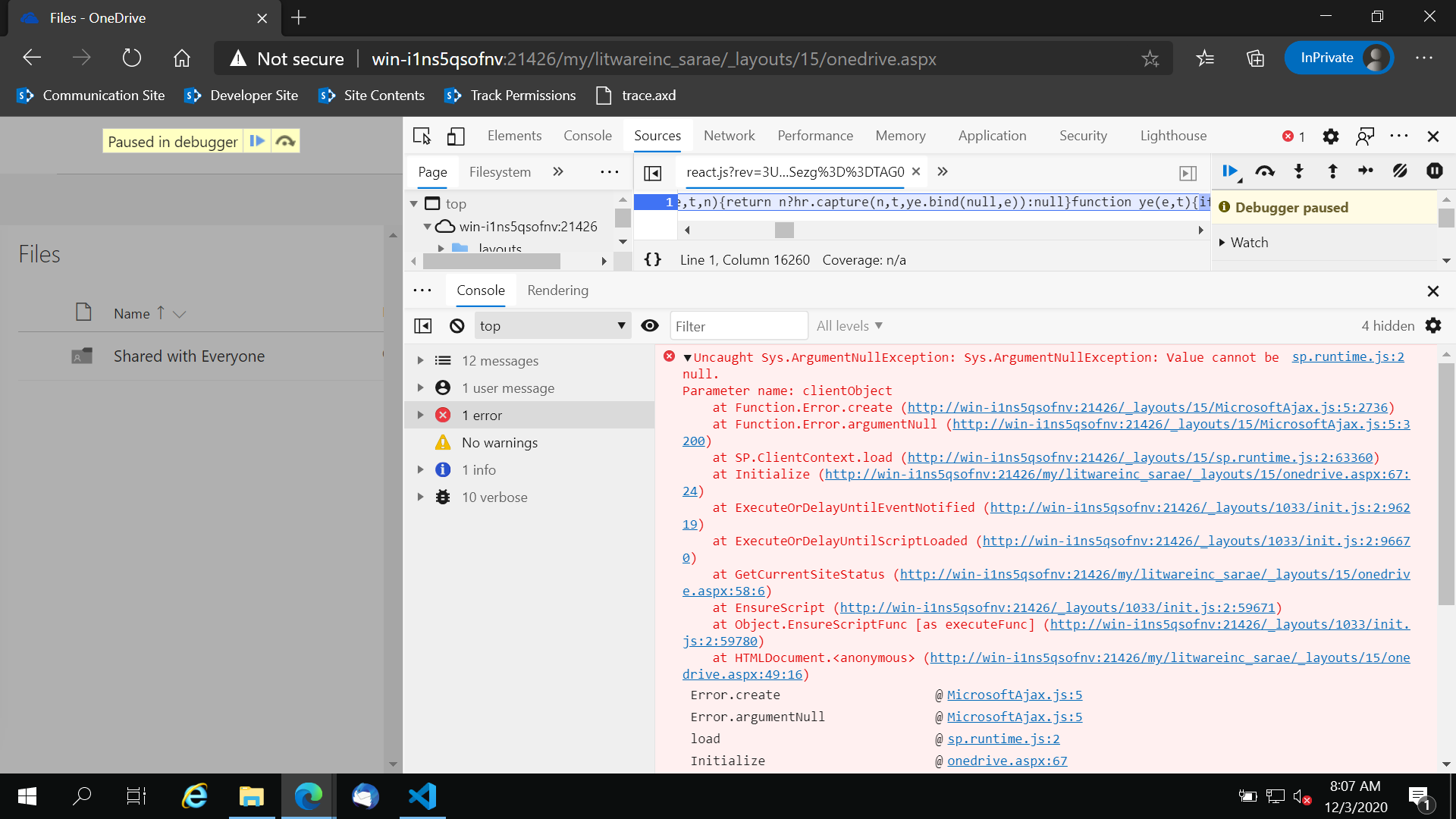Open sp.runtime.js:2 source link
Image resolution: width=1456 pixels, height=819 pixels.
pyautogui.click(x=1348, y=356)
